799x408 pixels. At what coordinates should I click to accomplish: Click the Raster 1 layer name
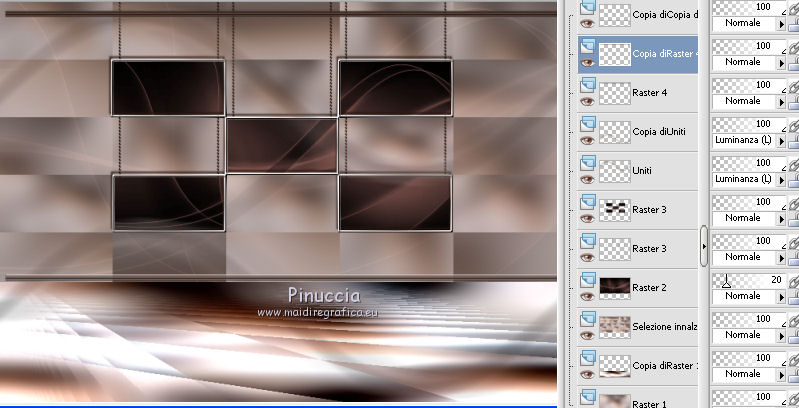pos(649,403)
